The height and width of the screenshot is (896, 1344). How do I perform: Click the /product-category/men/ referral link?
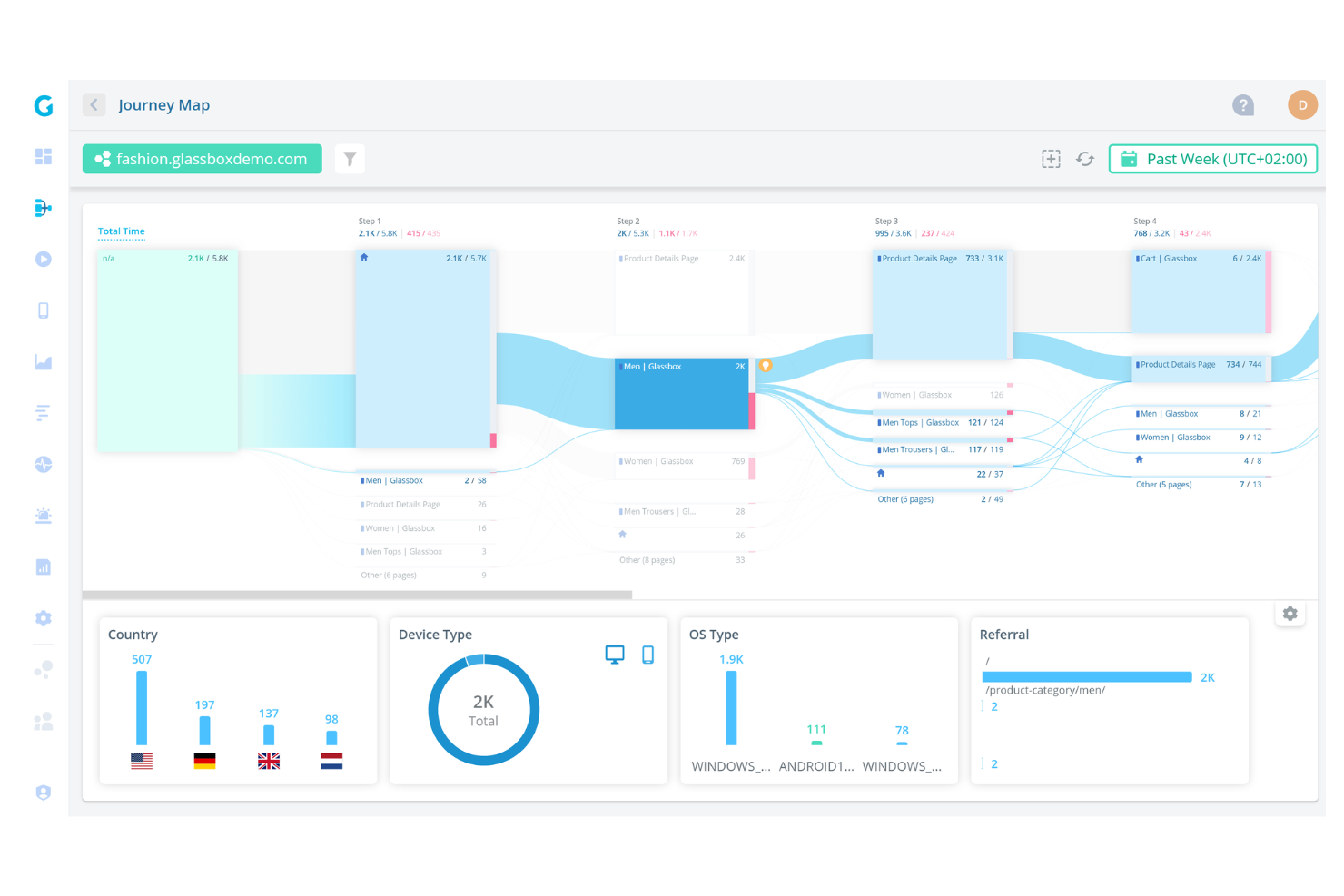1045,690
